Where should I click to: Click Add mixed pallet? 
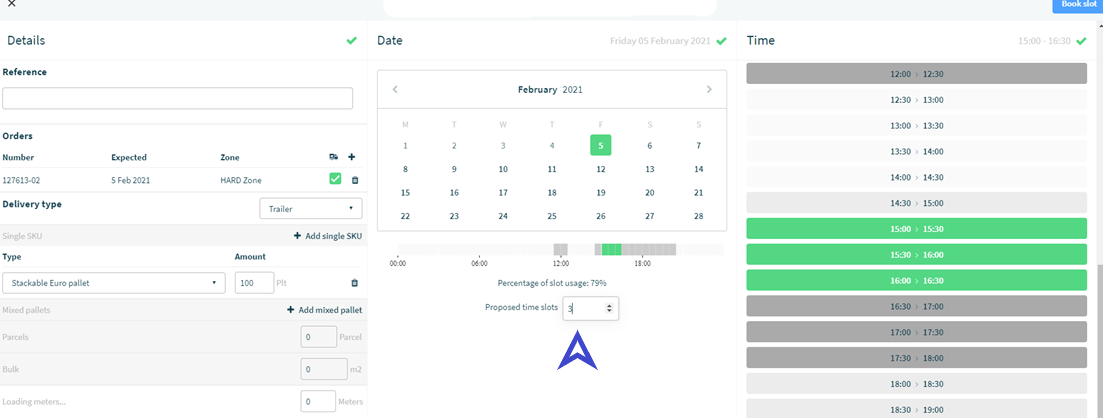pyautogui.click(x=324, y=310)
